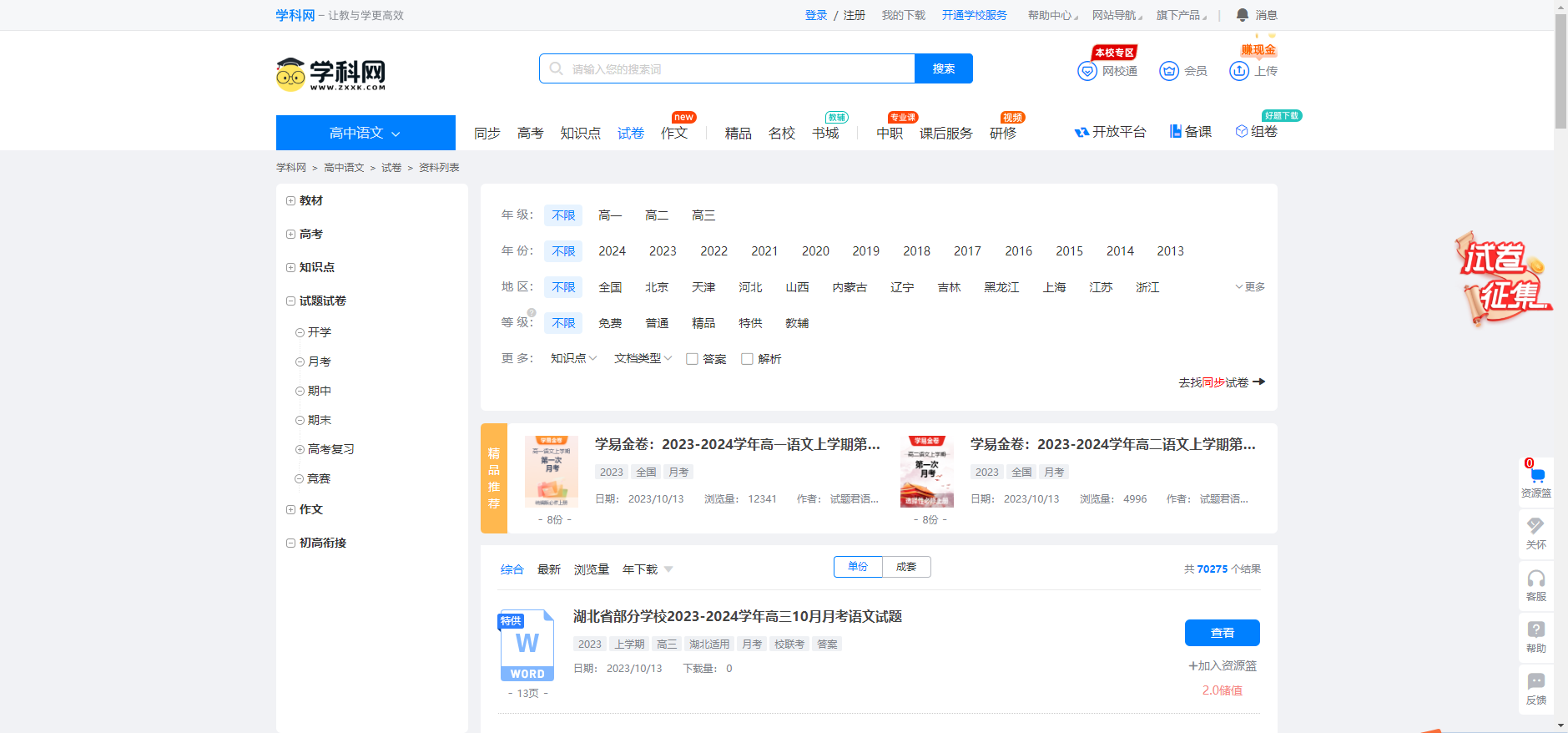Click the 开放平台 icon
The width and height of the screenshot is (1568, 733).
(1081, 132)
